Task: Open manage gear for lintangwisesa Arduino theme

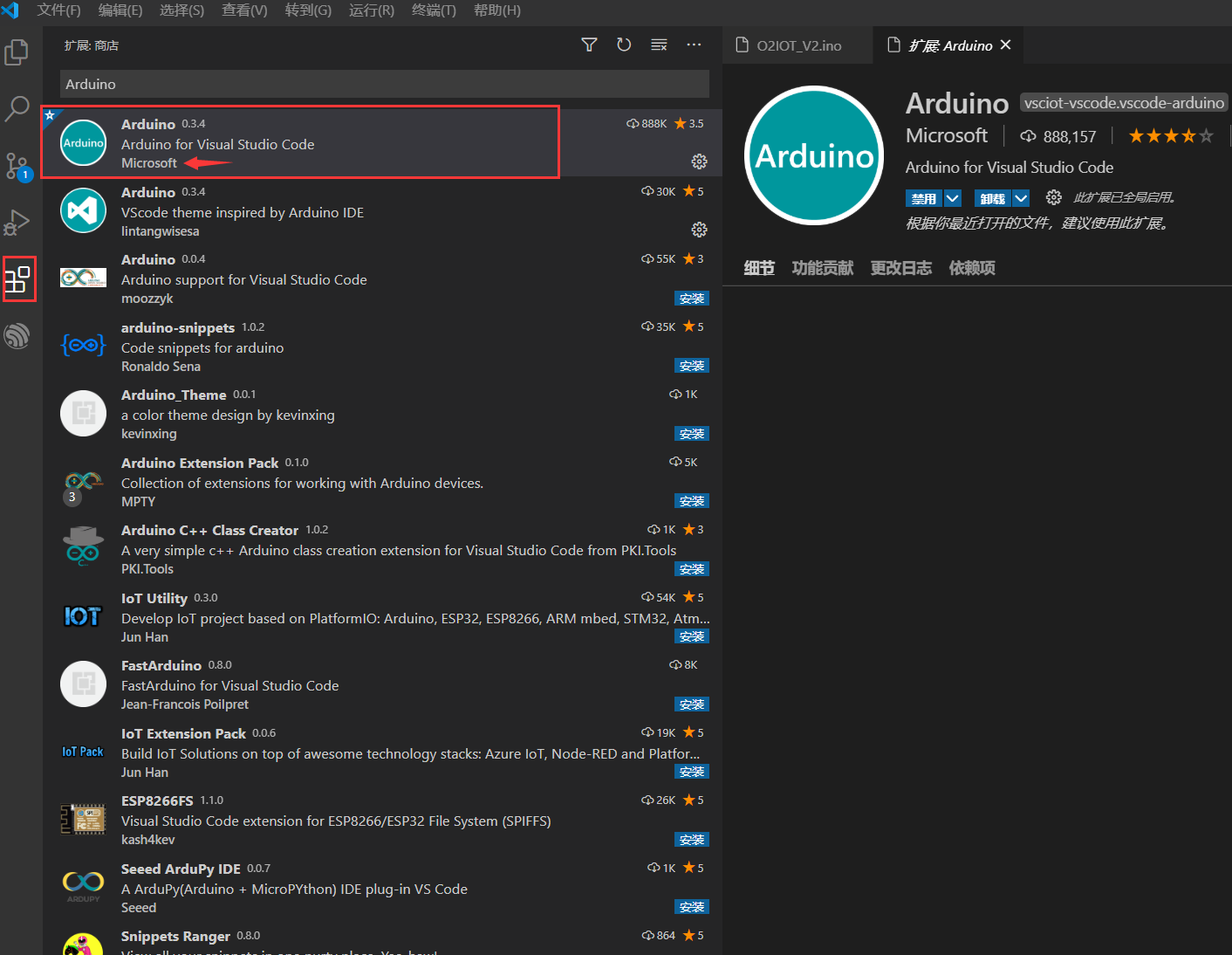Action: tap(699, 230)
